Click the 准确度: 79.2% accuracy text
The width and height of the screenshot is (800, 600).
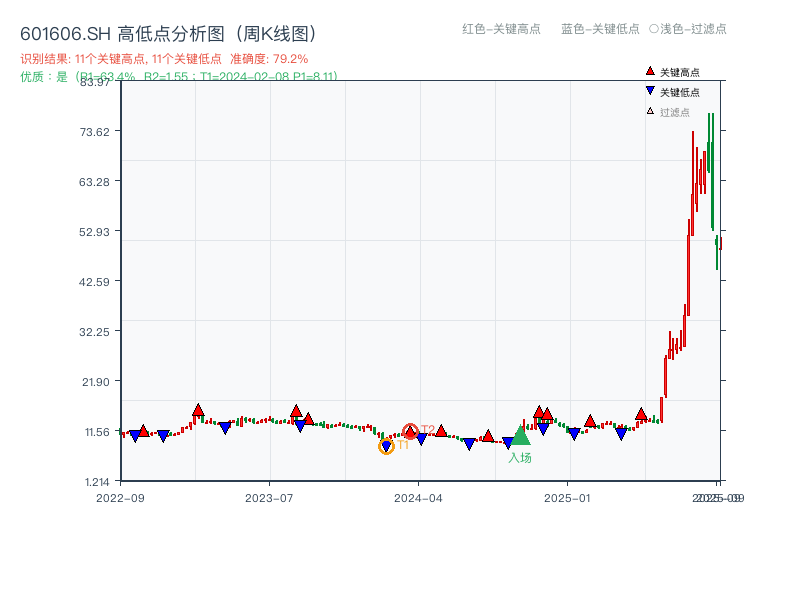(x=269, y=59)
